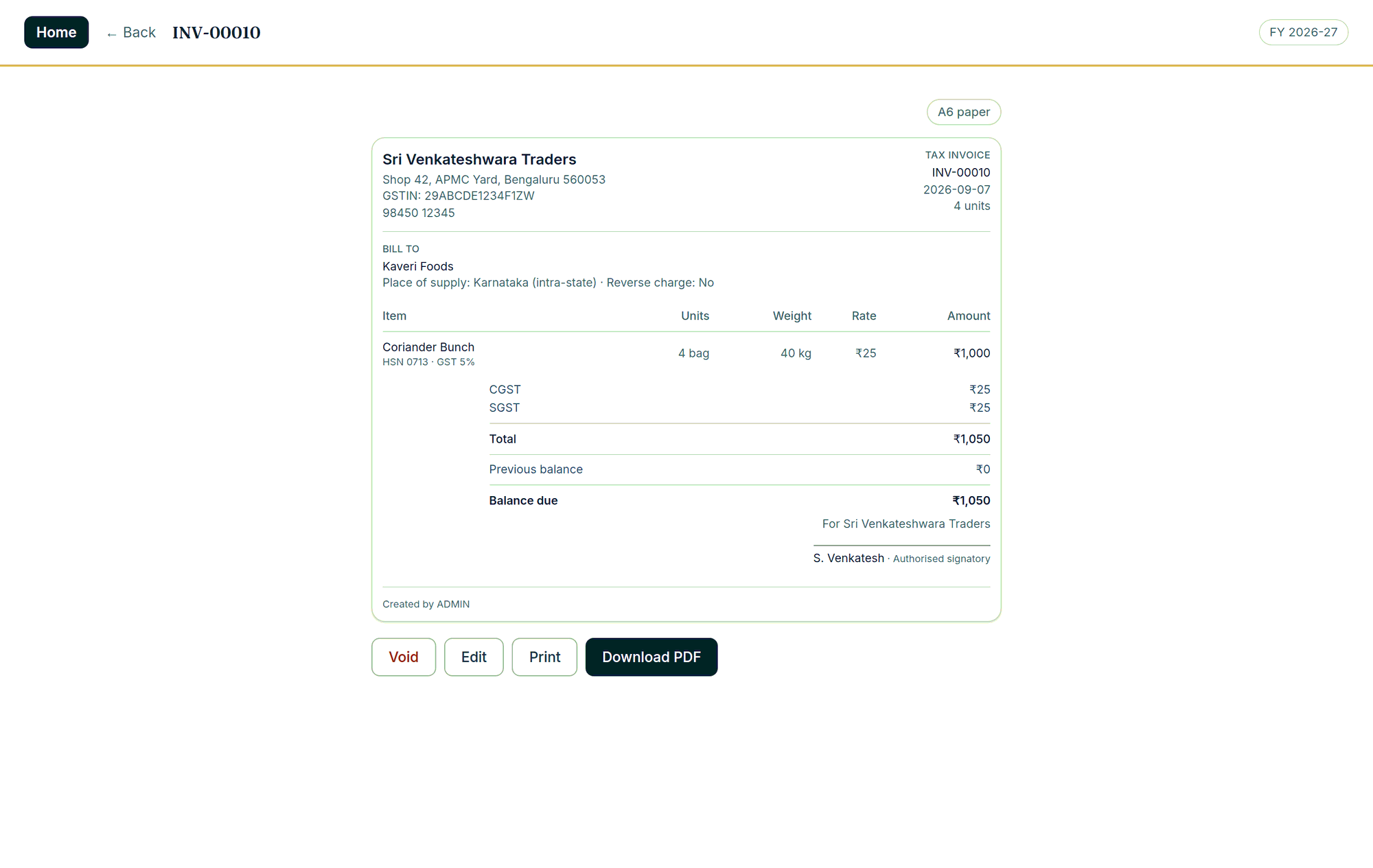This screenshot has width=1373, height=868.
Task: Click the Balance due label
Action: click(523, 501)
